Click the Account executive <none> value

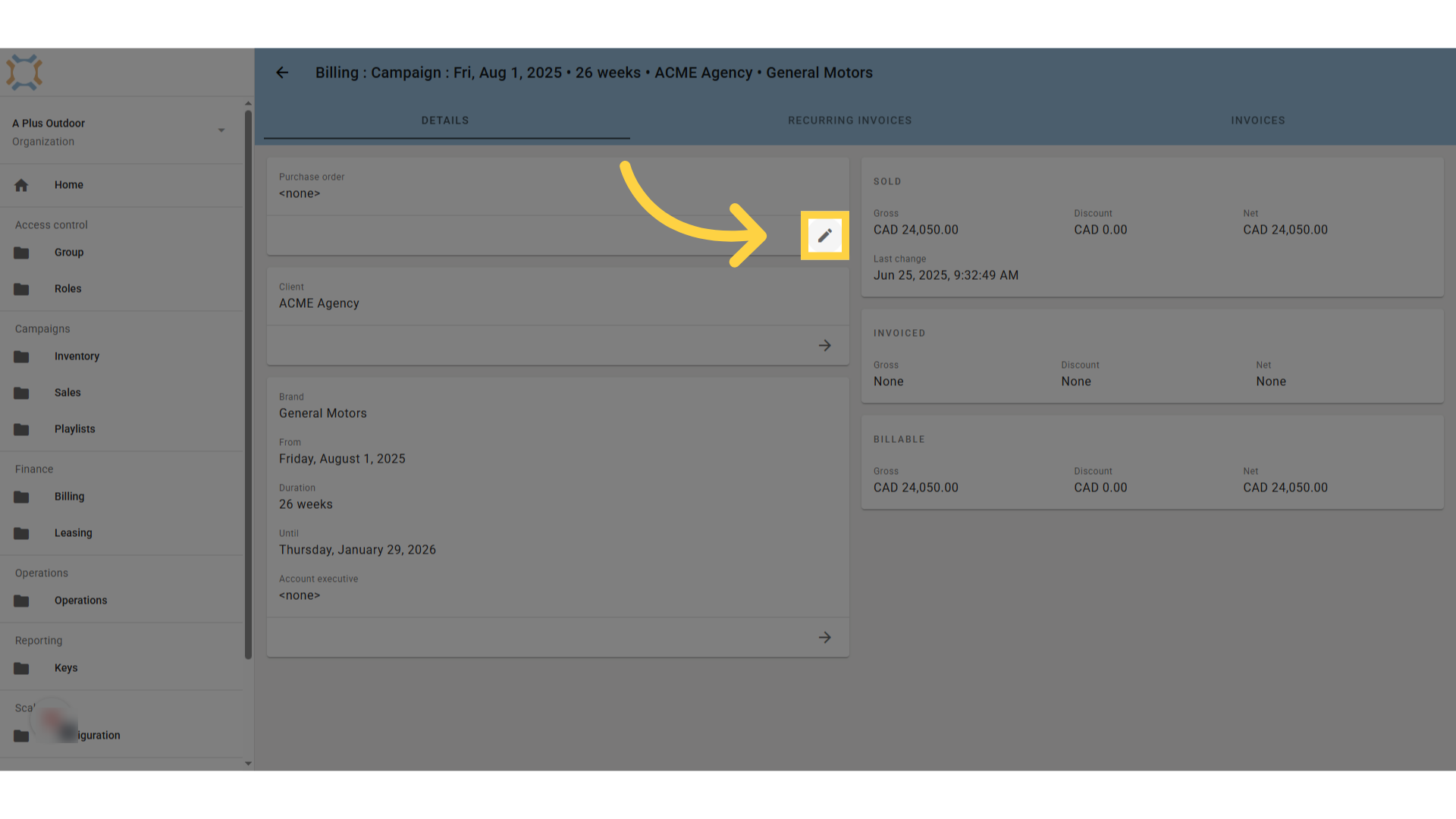point(300,595)
